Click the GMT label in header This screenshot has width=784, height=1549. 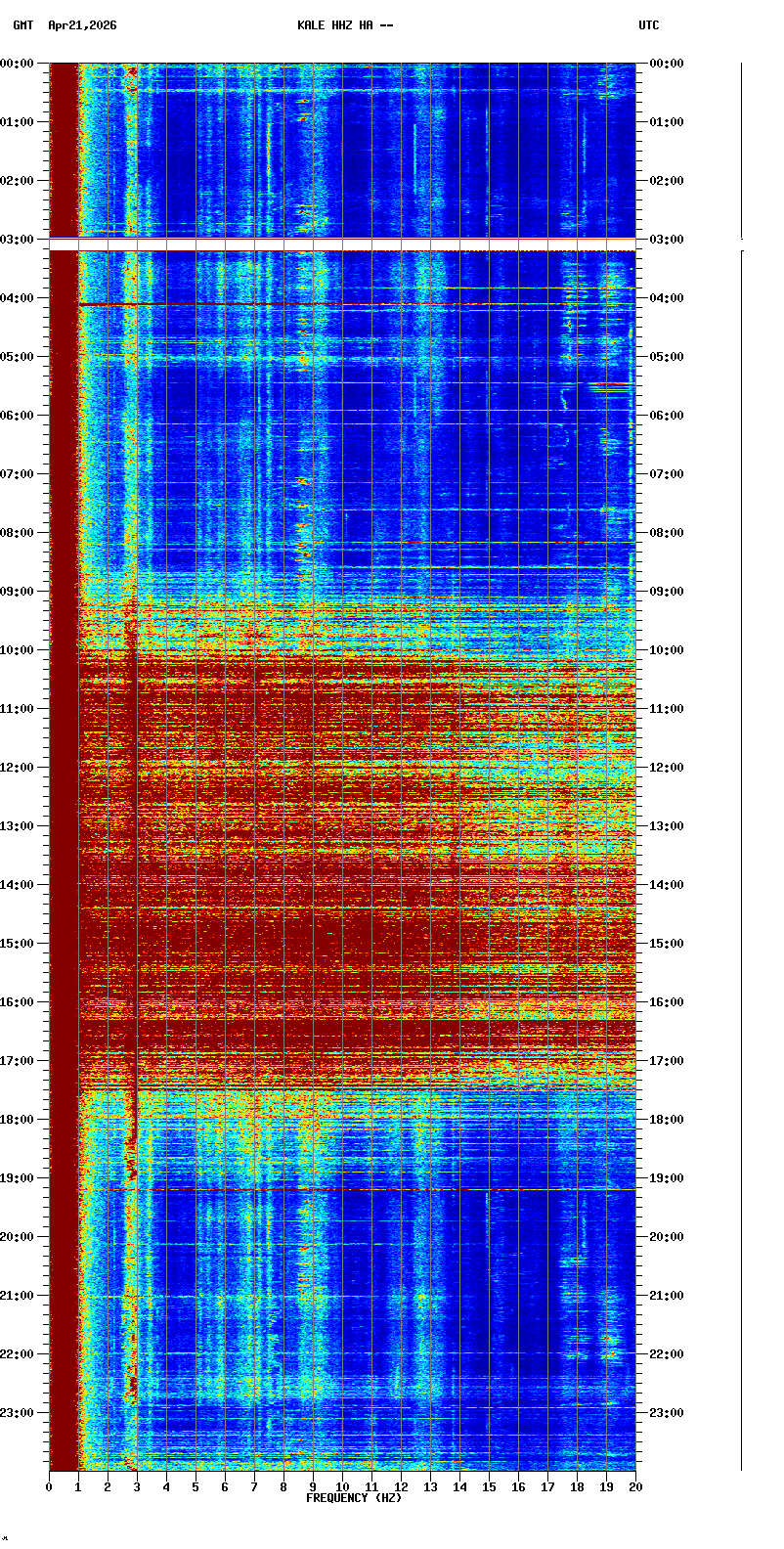(22, 25)
